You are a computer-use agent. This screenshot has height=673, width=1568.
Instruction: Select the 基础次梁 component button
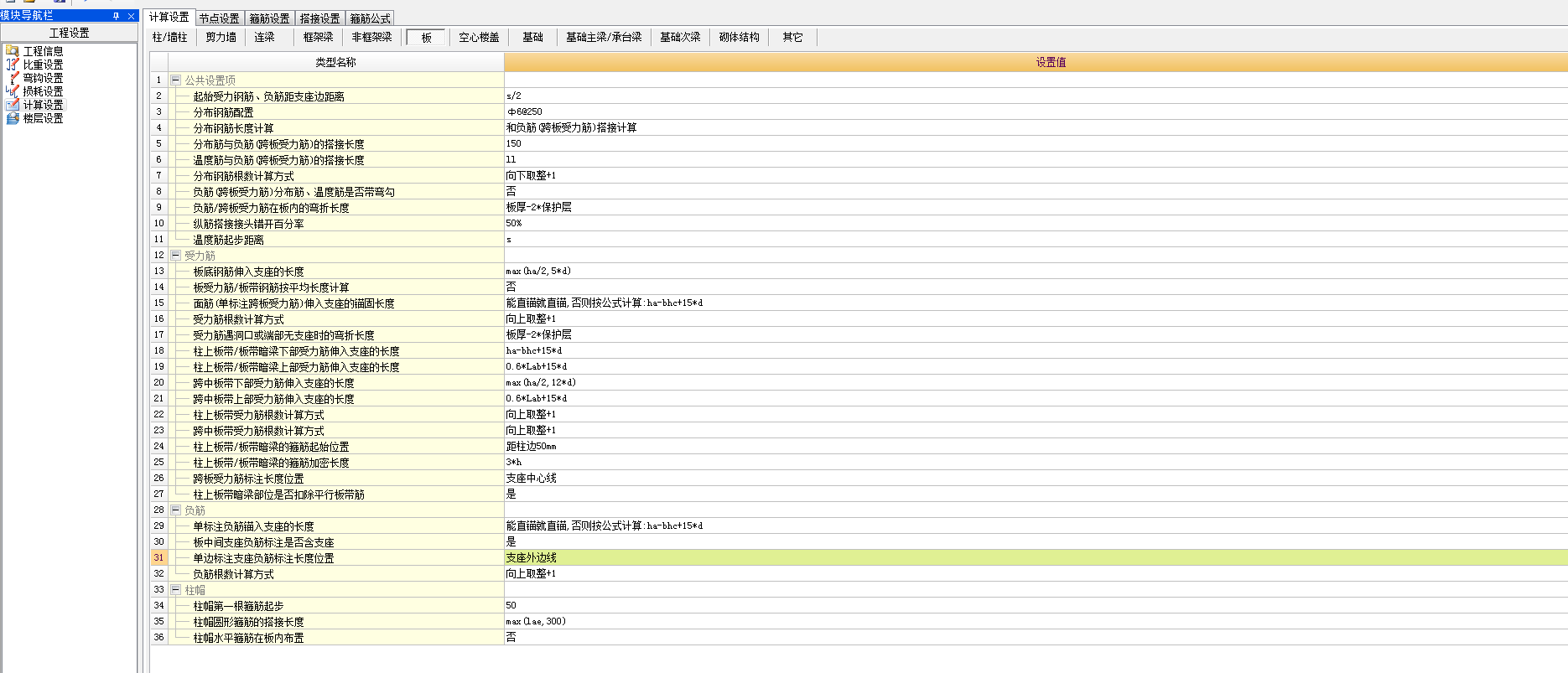pos(680,37)
